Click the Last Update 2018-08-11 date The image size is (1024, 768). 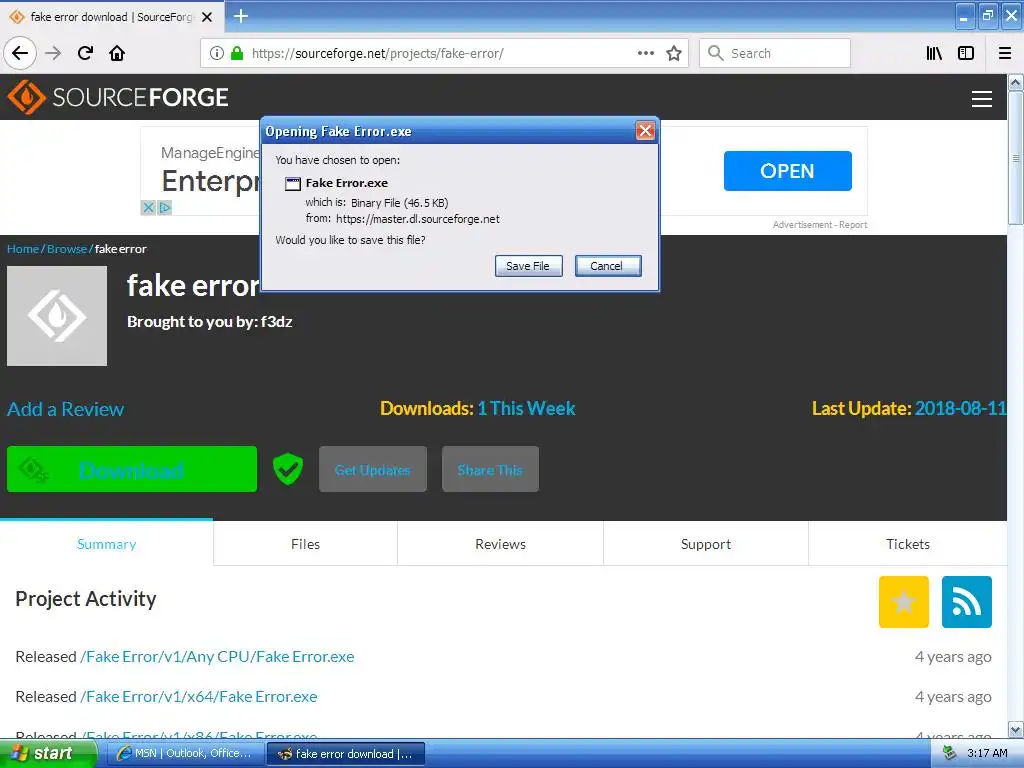click(960, 408)
